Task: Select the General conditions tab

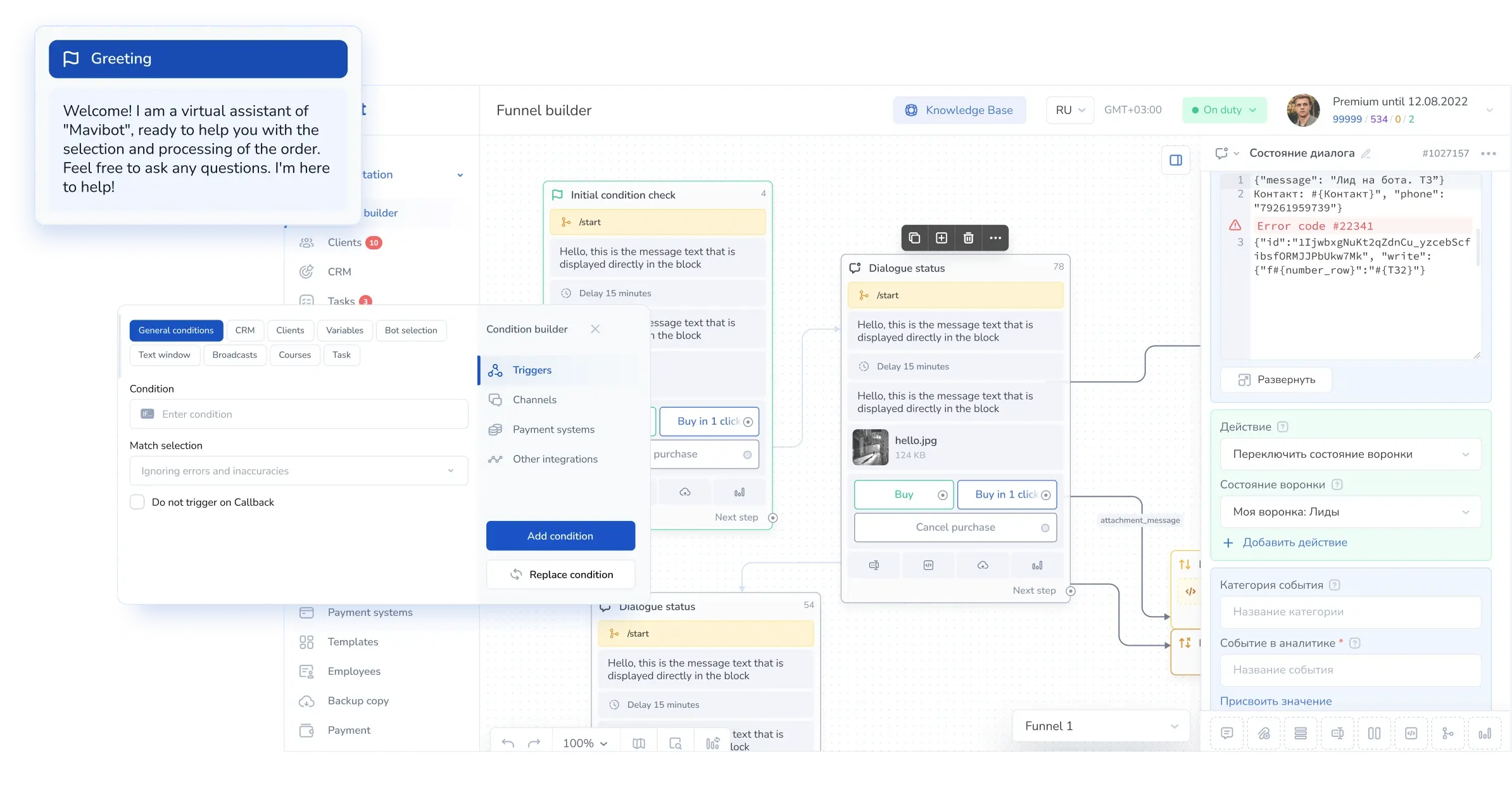Action: [x=176, y=330]
